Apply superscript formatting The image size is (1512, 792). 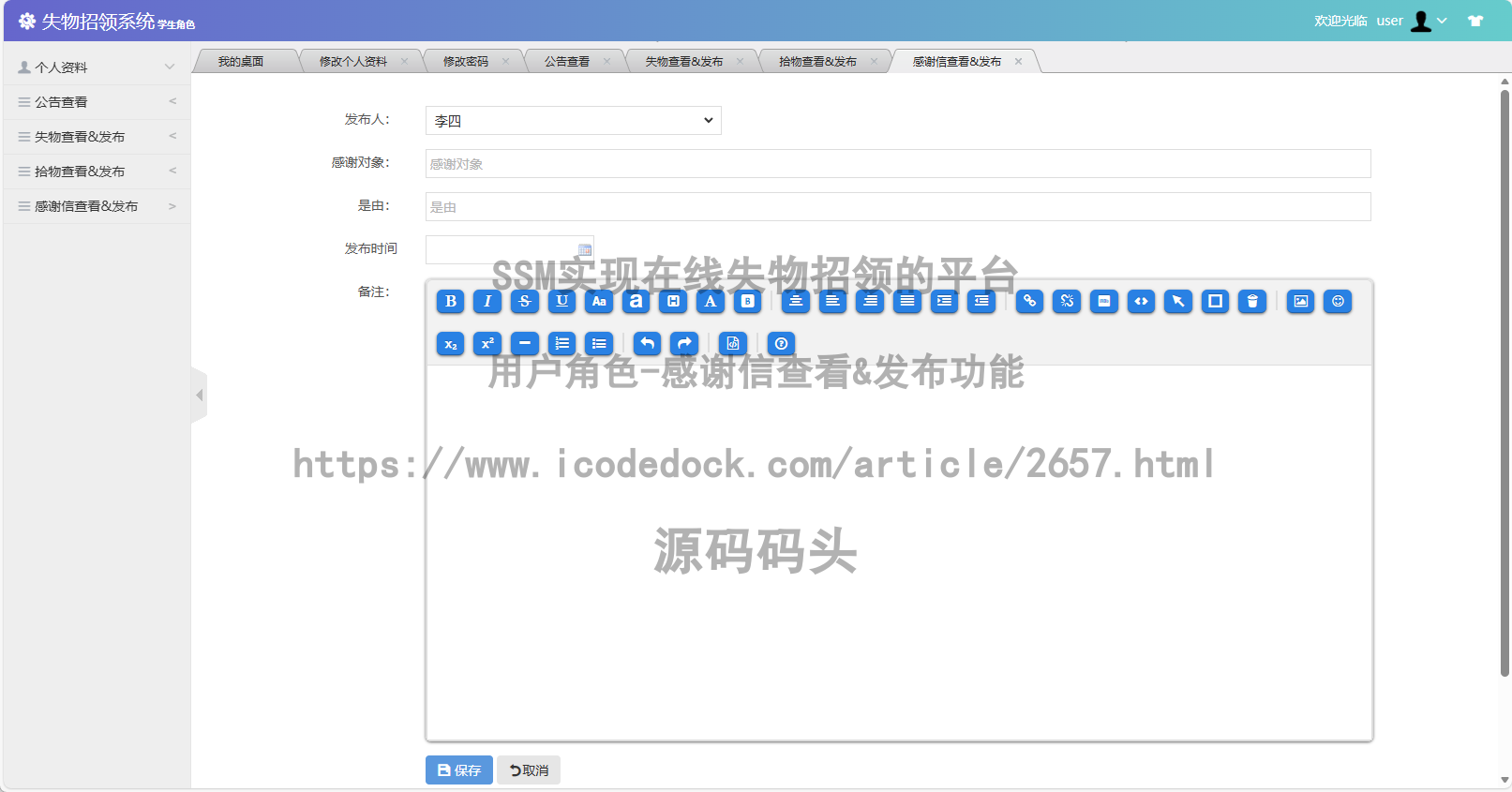coord(487,343)
